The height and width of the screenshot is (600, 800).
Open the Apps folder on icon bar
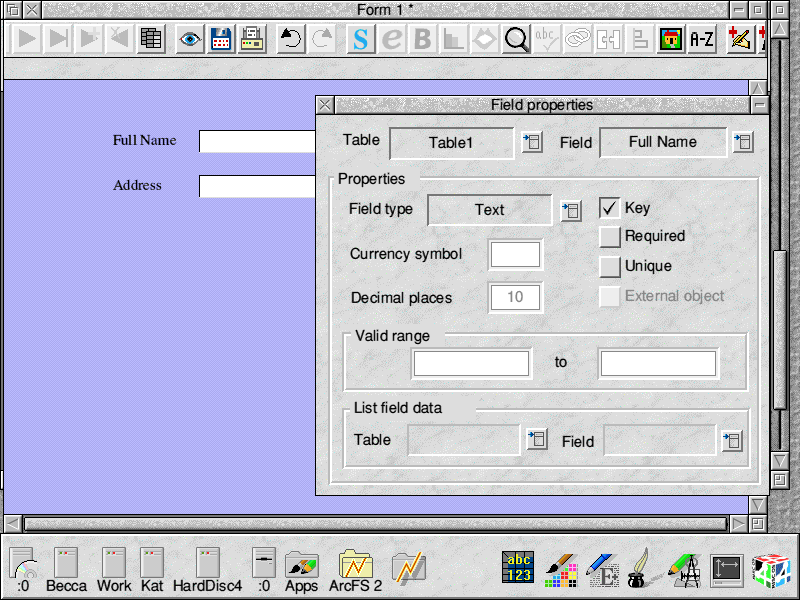point(301,569)
